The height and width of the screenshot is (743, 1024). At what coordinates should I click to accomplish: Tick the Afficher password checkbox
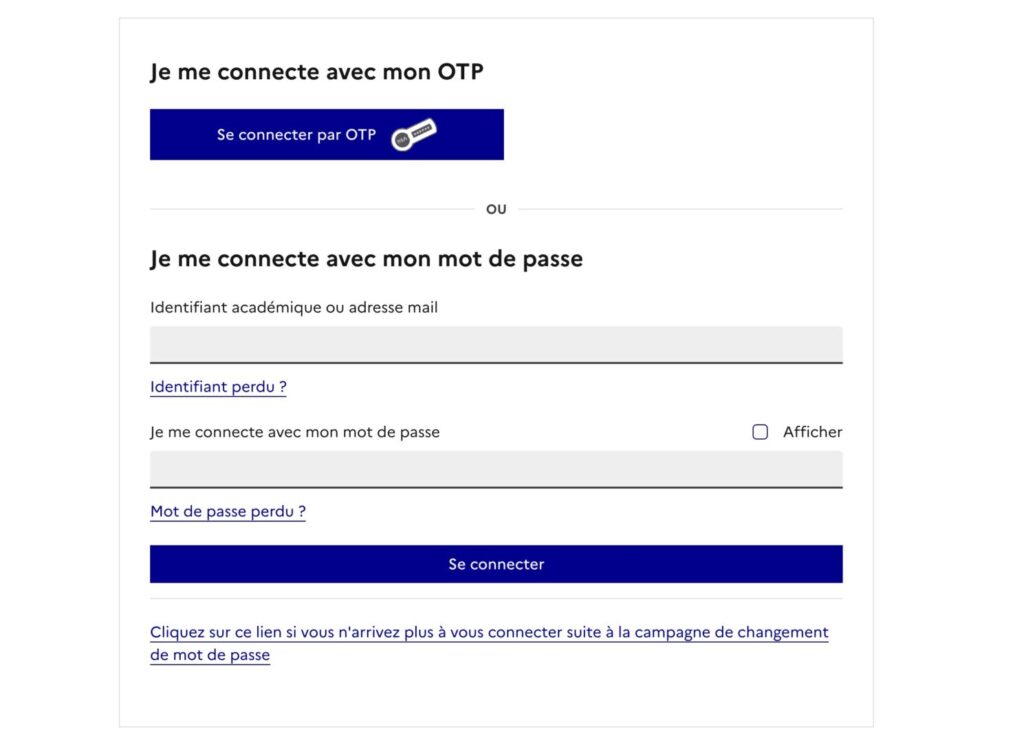coord(760,432)
